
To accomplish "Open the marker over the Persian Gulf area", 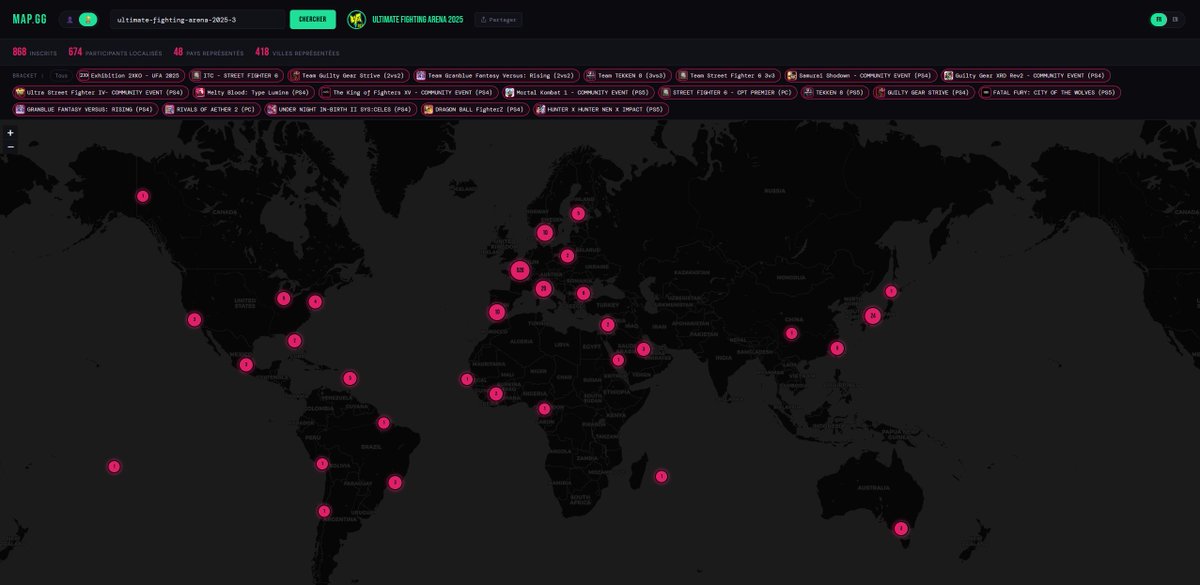I will pyautogui.click(x=644, y=349).
